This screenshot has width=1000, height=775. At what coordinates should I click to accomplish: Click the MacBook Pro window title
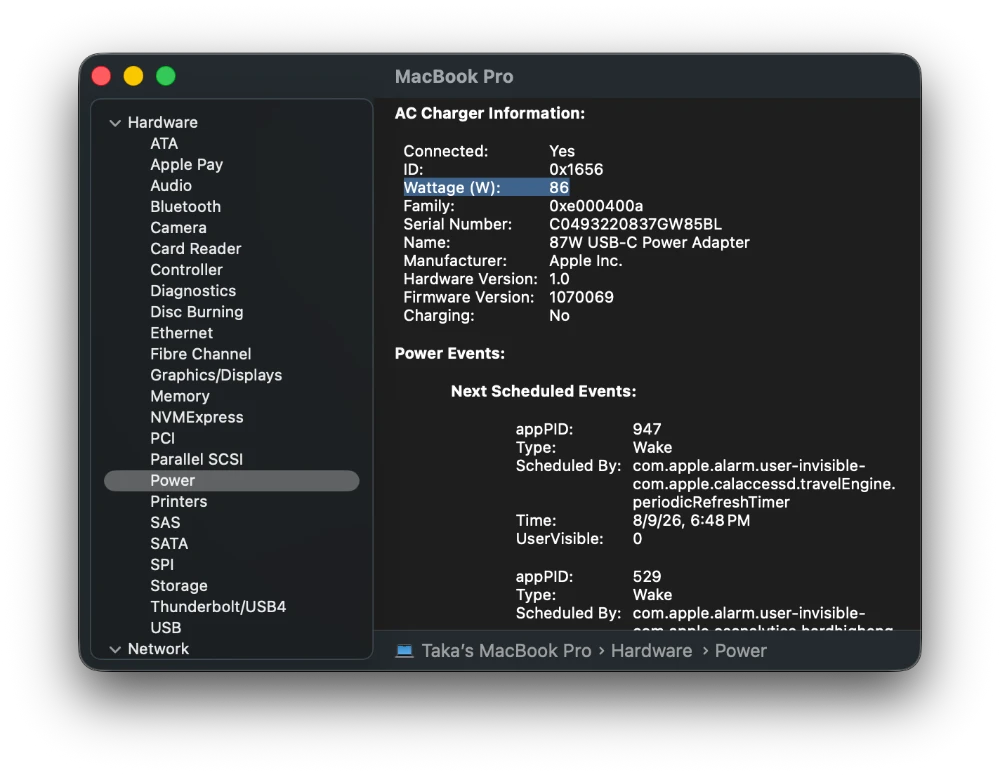point(454,77)
